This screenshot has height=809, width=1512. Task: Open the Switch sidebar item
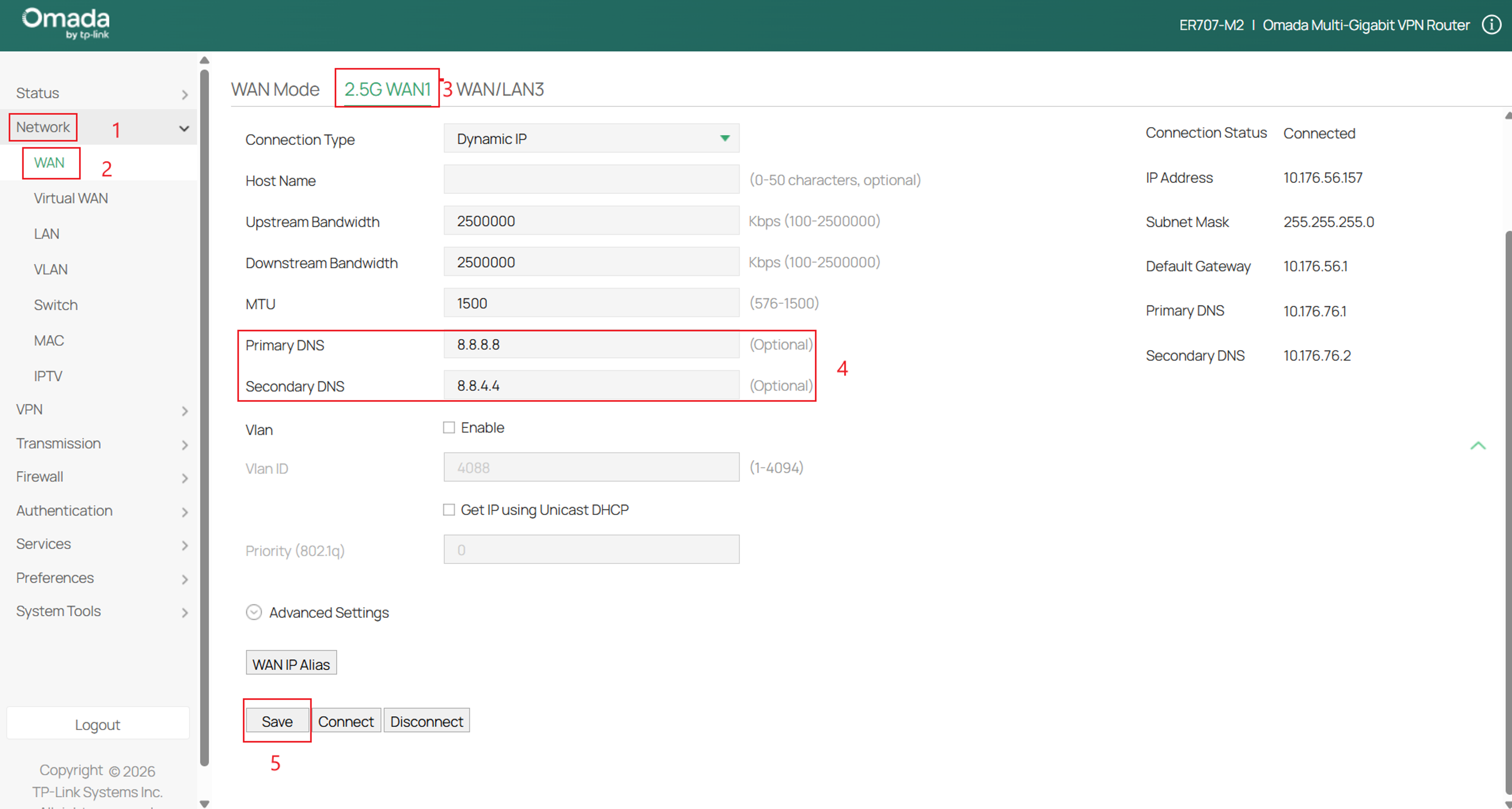click(x=56, y=305)
